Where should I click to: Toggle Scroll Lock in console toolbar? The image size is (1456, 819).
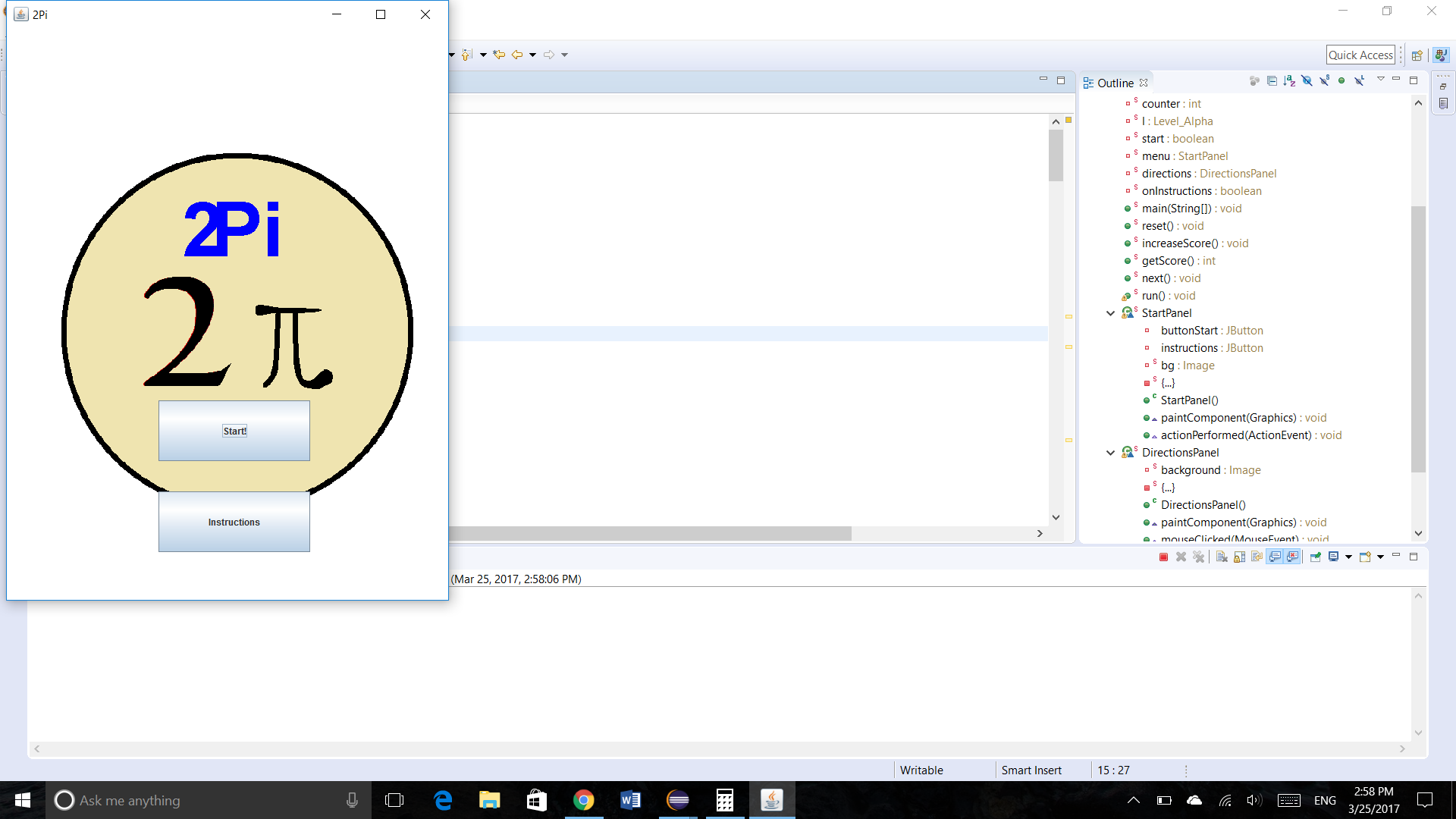[x=1239, y=557]
